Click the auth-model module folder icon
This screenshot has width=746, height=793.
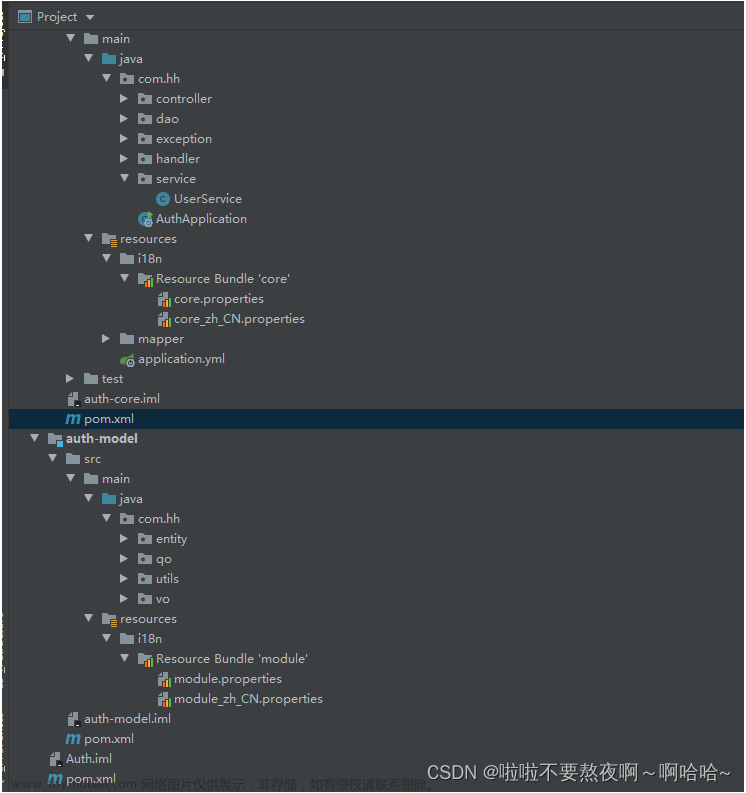pyautogui.click(x=55, y=439)
